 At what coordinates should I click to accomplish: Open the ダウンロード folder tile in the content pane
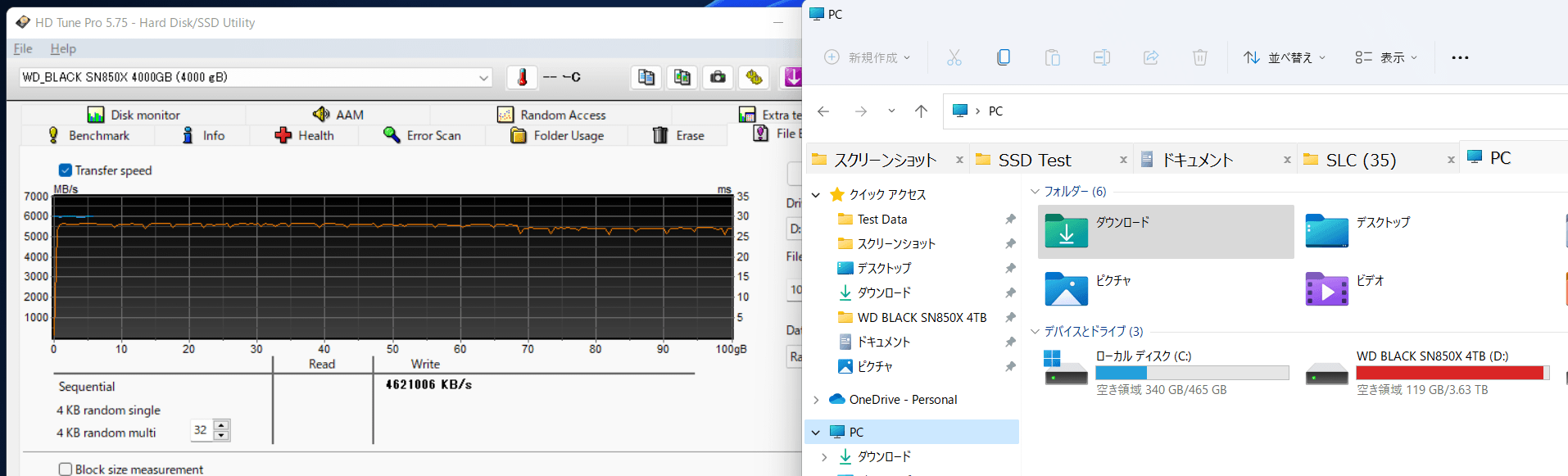(1166, 232)
